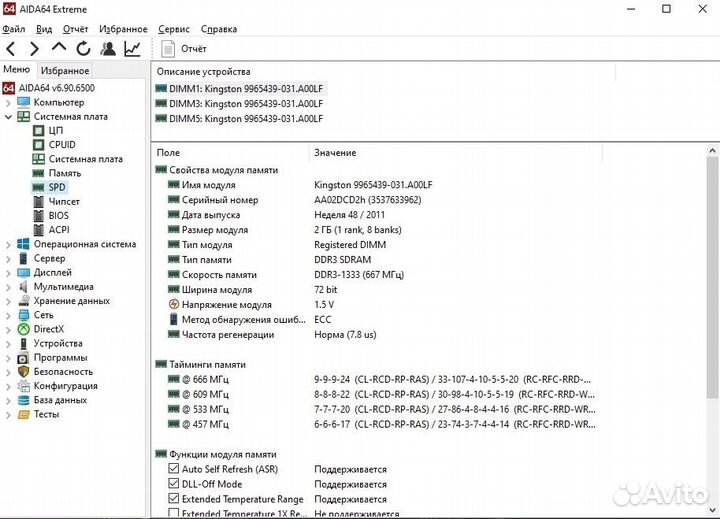The image size is (720, 519).
Task: Toggle the Extended Temperature 1X Refresh checkbox
Action: point(174,513)
